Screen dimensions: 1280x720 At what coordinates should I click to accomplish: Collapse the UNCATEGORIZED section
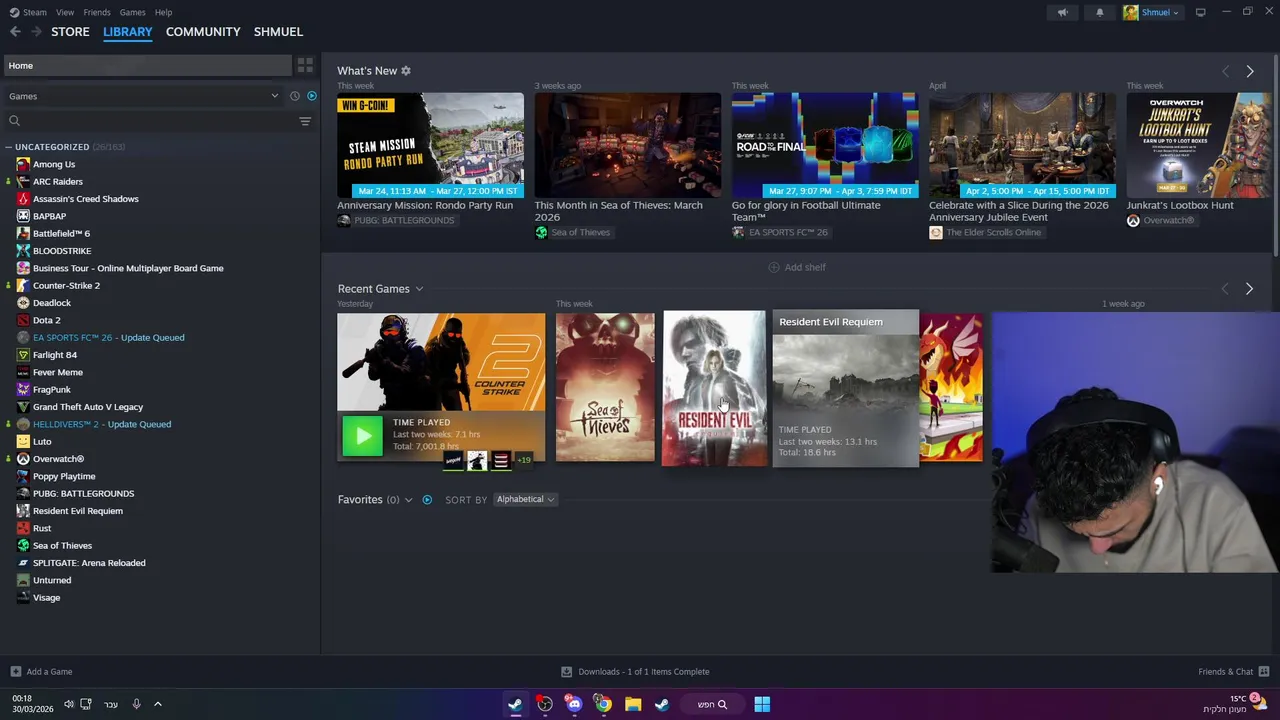pyautogui.click(x=10, y=147)
